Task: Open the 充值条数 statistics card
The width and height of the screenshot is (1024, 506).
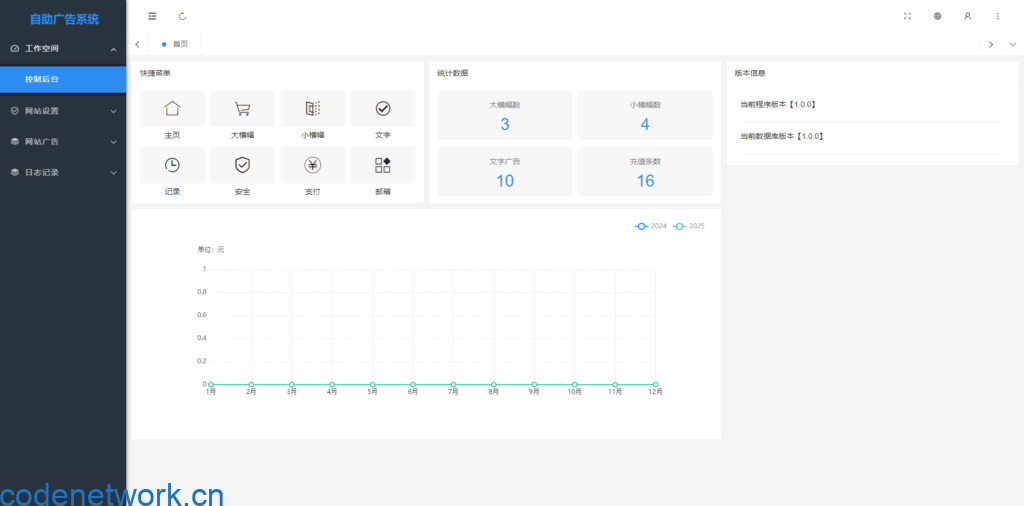Action: [x=645, y=171]
